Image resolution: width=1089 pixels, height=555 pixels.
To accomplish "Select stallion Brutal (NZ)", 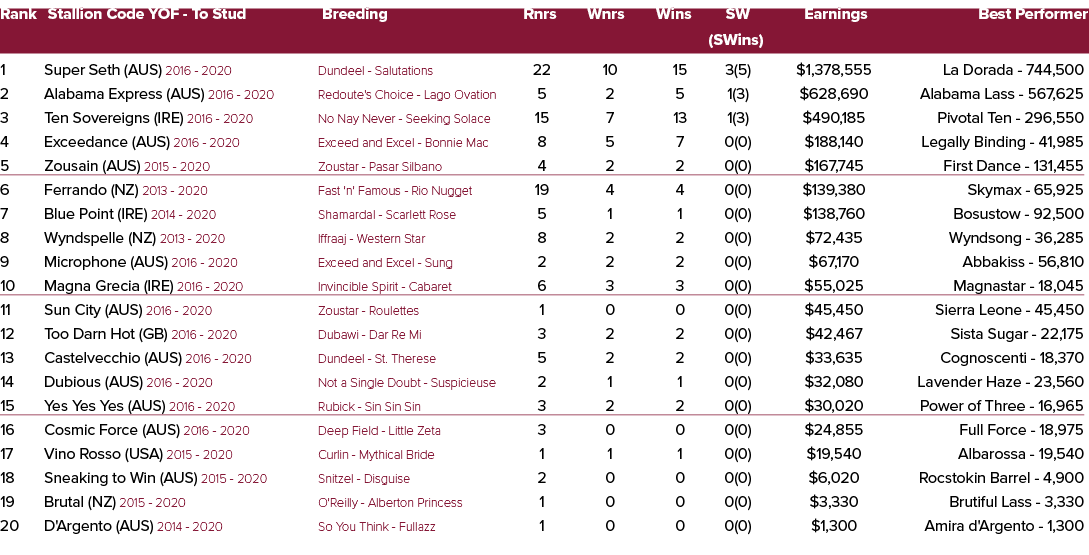I will click(80, 502).
